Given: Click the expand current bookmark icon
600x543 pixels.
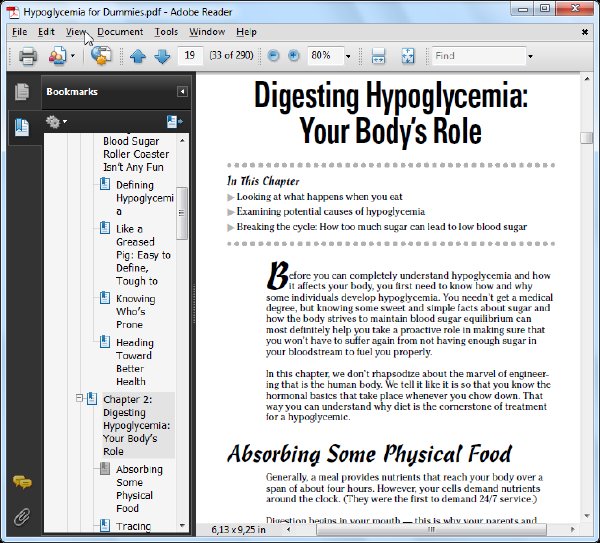Looking at the screenshot, I should tap(174, 122).
